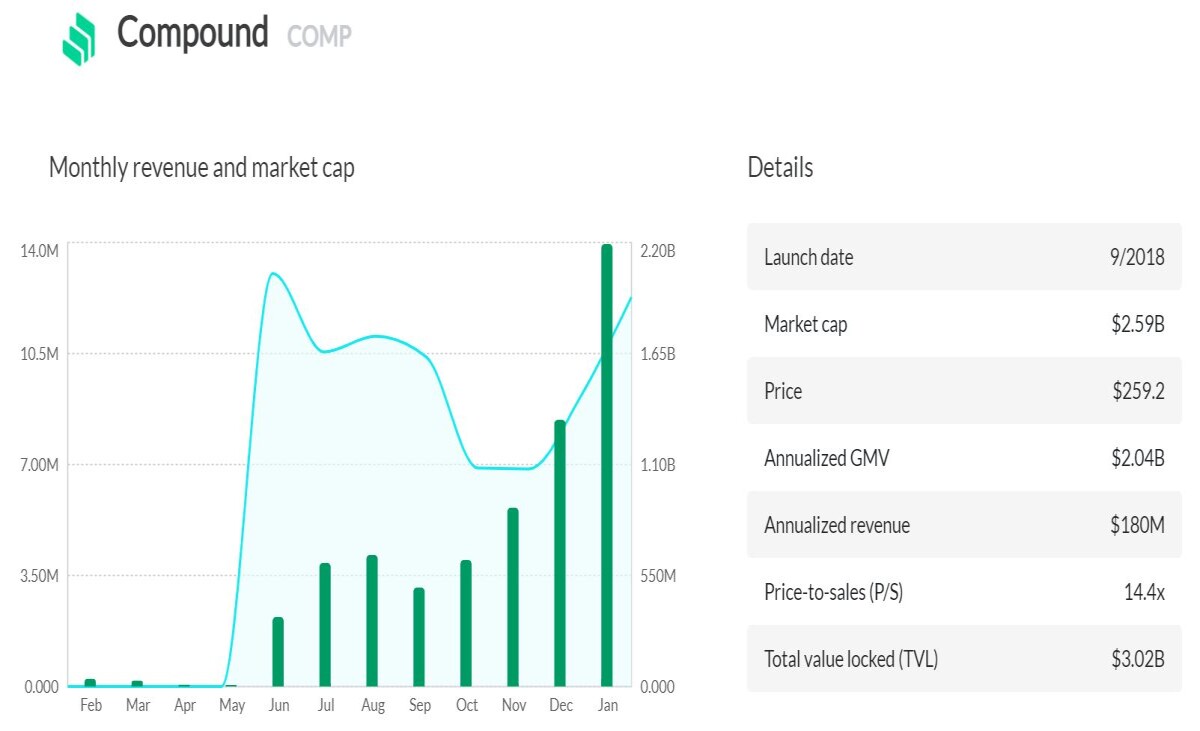Click the June revenue bar
1200x731 pixels.
pyautogui.click(x=278, y=652)
